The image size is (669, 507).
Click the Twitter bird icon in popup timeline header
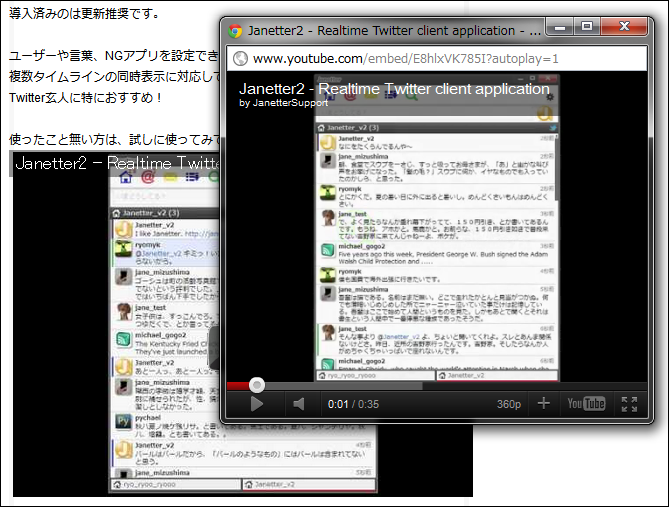click(553, 128)
